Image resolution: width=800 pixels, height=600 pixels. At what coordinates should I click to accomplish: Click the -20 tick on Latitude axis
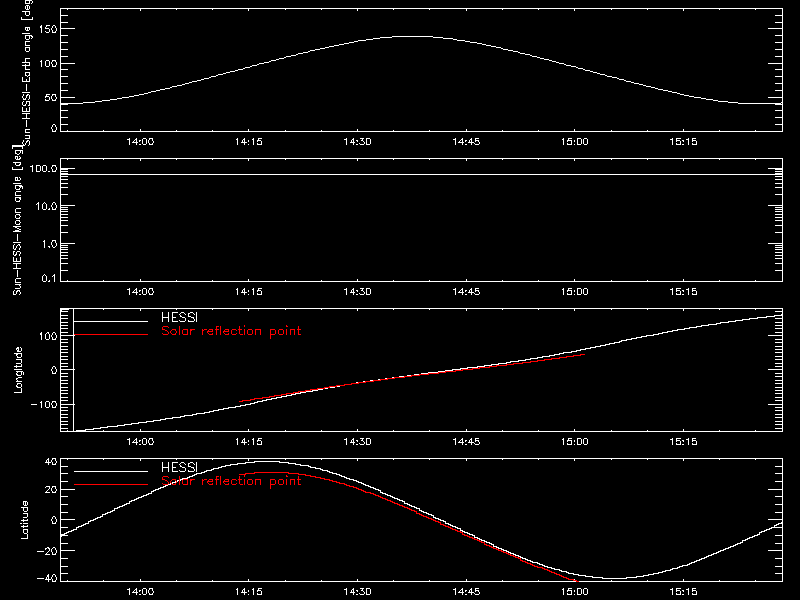48,551
